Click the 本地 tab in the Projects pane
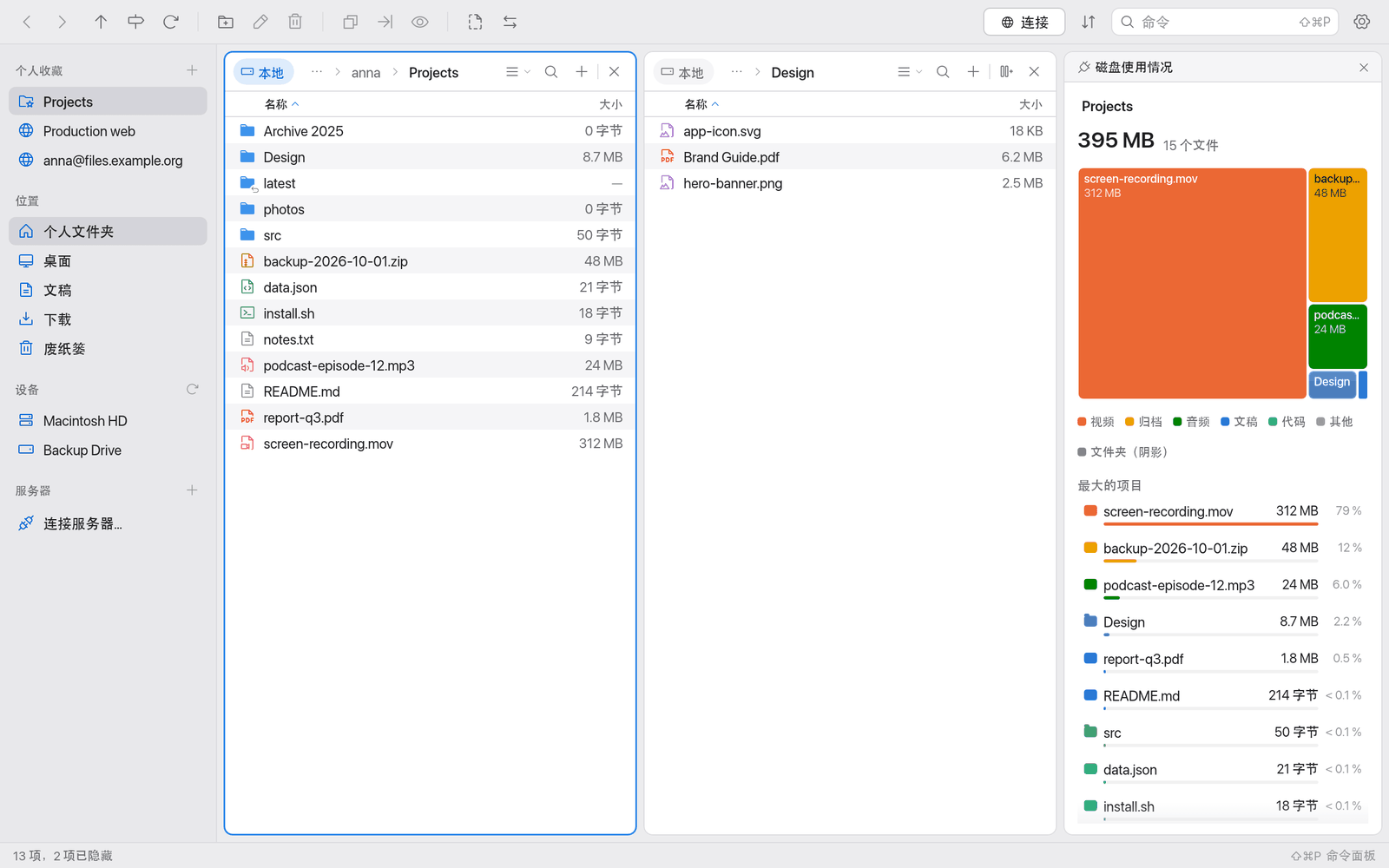Screen dimensions: 1389x868 [x=263, y=72]
